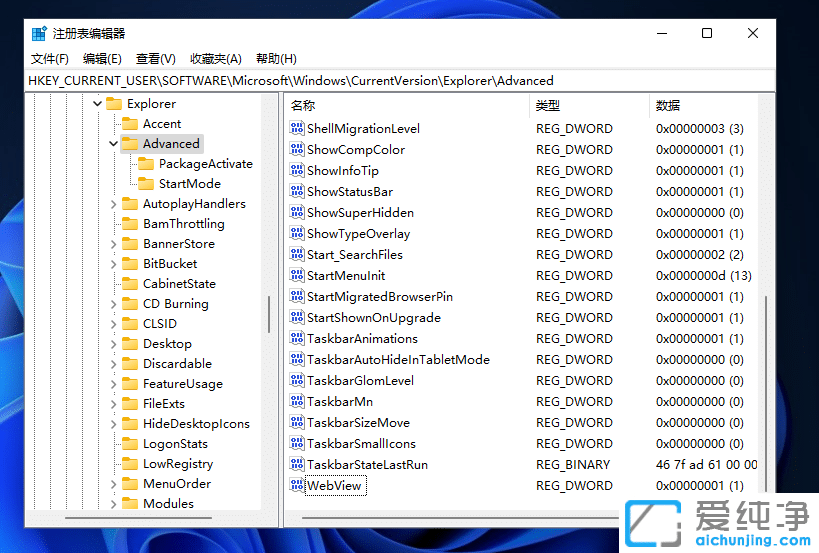Click the TaskbarGlomLevel value icon
Screen dimensions: 819x553
click(x=297, y=380)
